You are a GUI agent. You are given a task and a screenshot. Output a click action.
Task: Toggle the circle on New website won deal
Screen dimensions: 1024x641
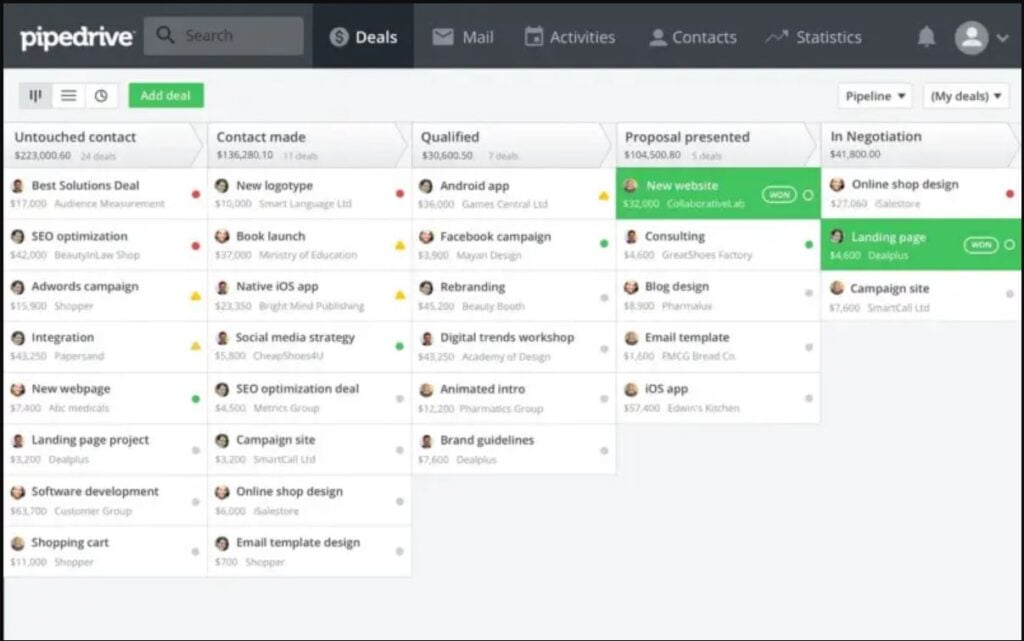(808, 195)
